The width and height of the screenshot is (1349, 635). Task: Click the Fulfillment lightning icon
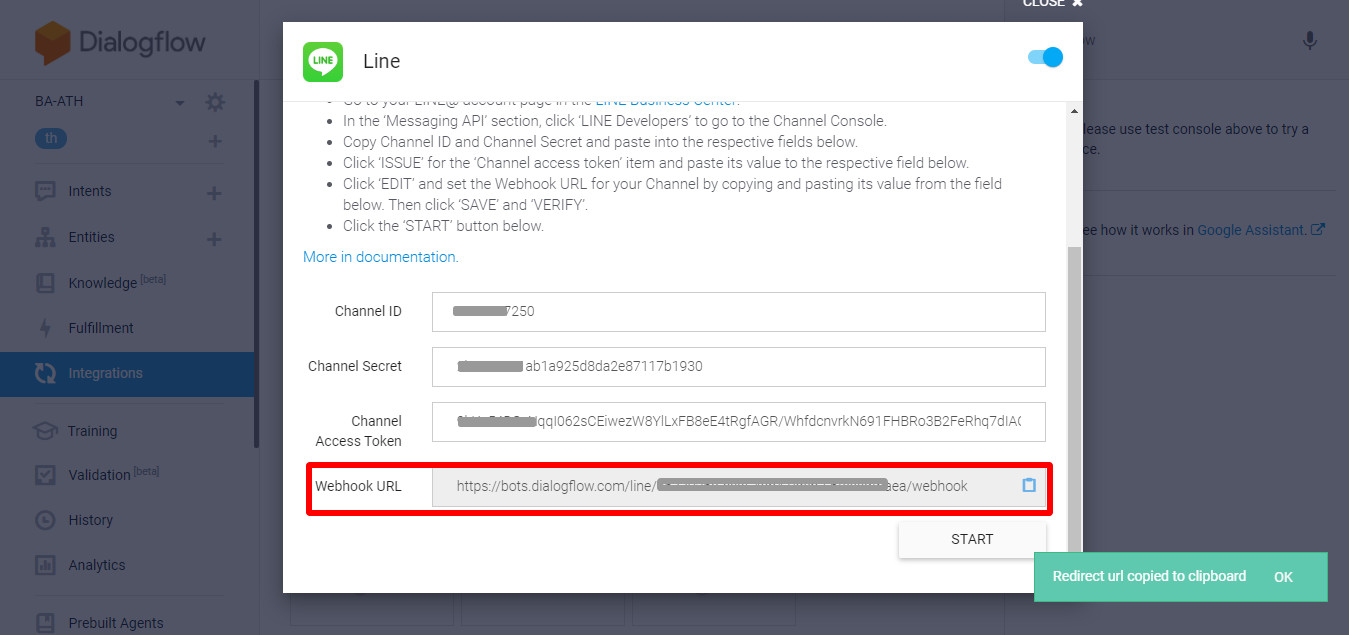click(x=45, y=327)
